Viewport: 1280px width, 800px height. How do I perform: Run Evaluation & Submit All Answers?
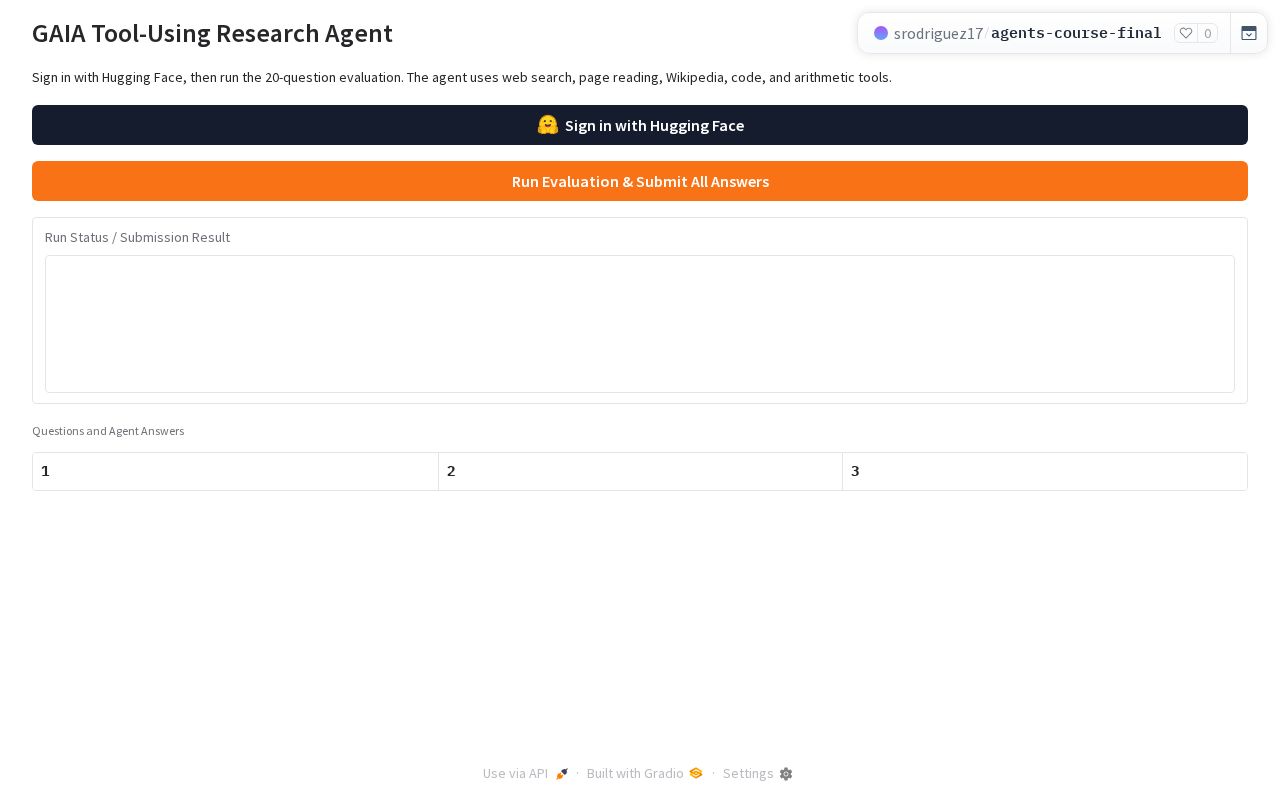pyautogui.click(x=640, y=181)
